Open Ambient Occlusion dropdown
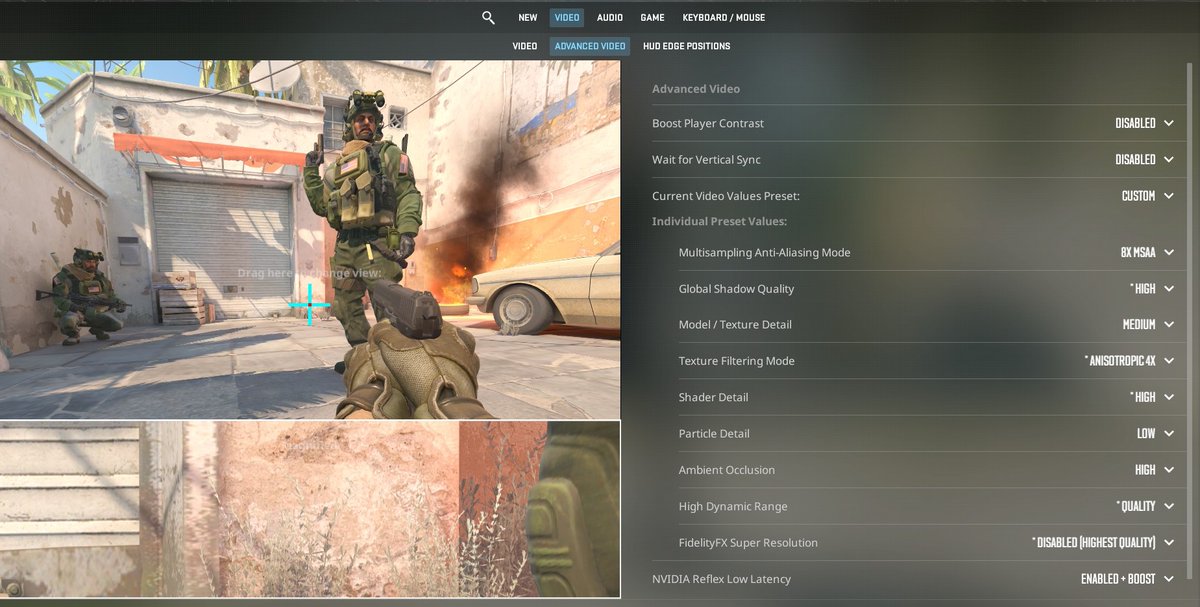Viewport: 1200px width, 607px height. pyautogui.click(x=1155, y=470)
